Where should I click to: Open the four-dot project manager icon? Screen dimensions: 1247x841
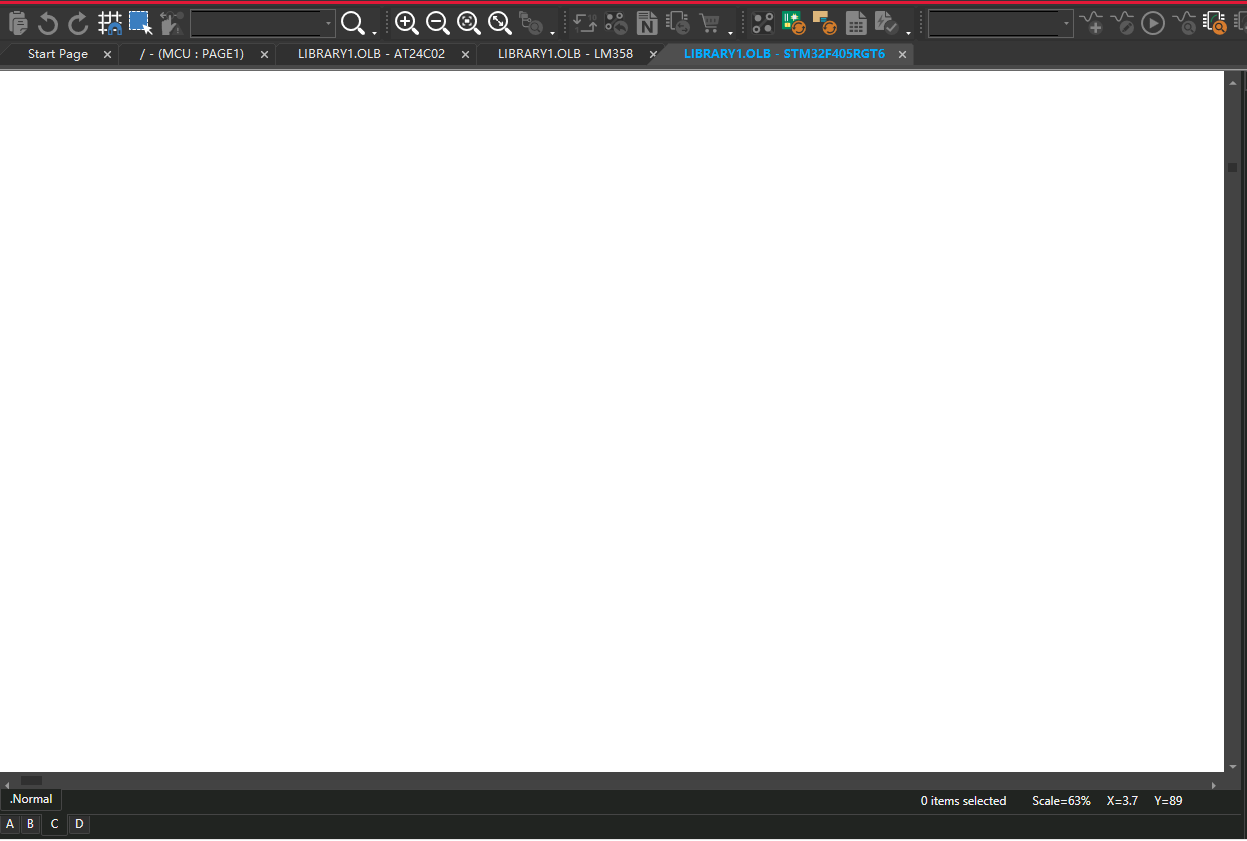[x=763, y=23]
